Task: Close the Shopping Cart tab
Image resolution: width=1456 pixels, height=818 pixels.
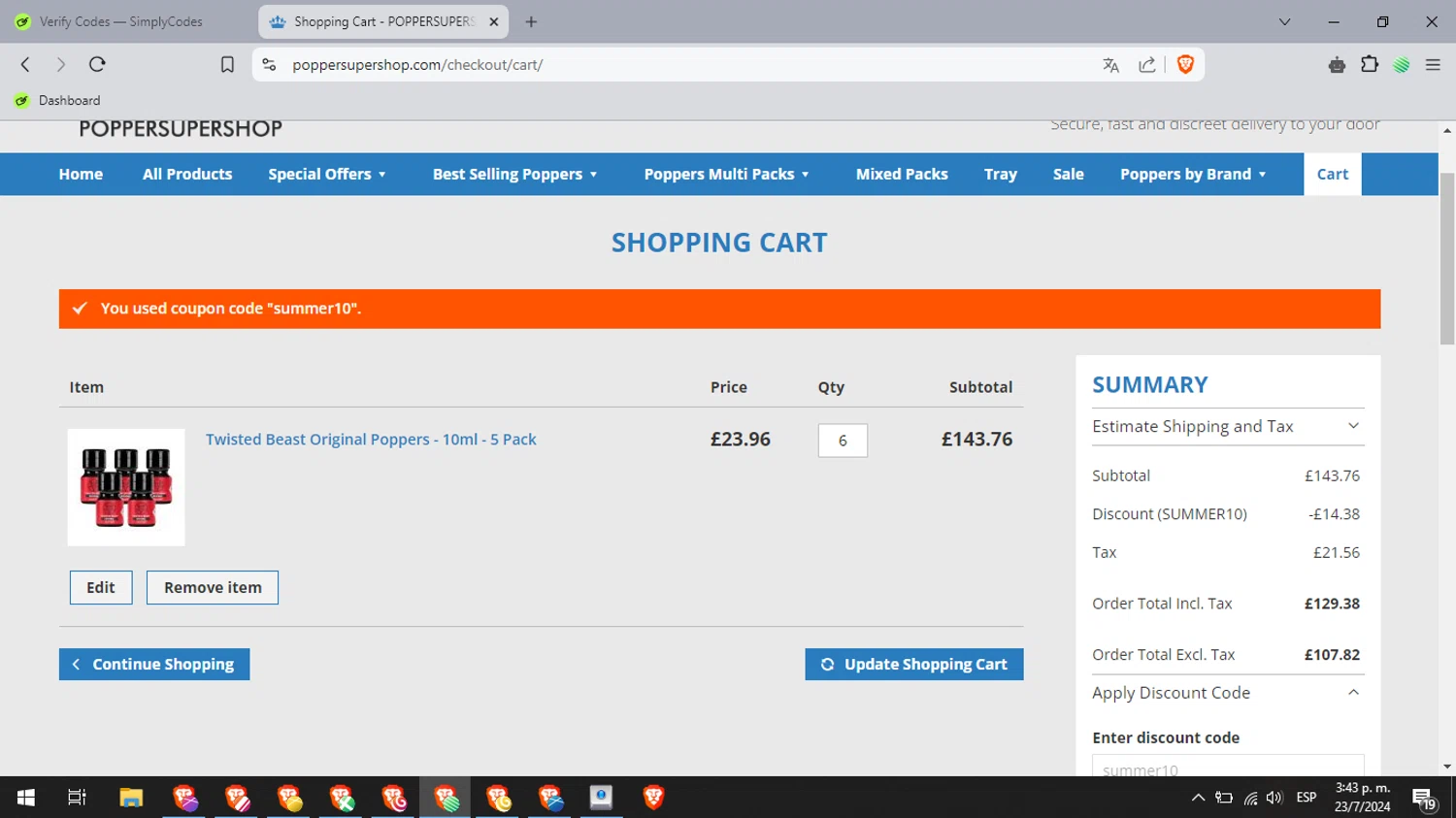Action: tap(493, 21)
